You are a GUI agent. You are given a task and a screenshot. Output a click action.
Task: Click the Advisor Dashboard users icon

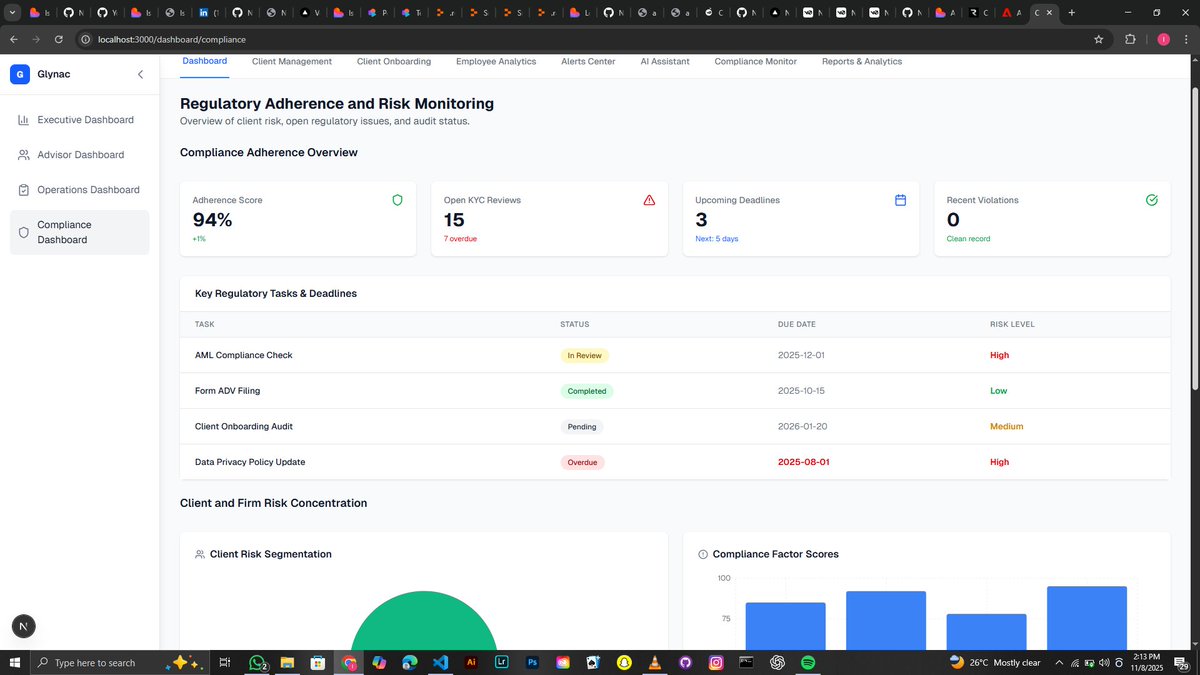point(24,155)
